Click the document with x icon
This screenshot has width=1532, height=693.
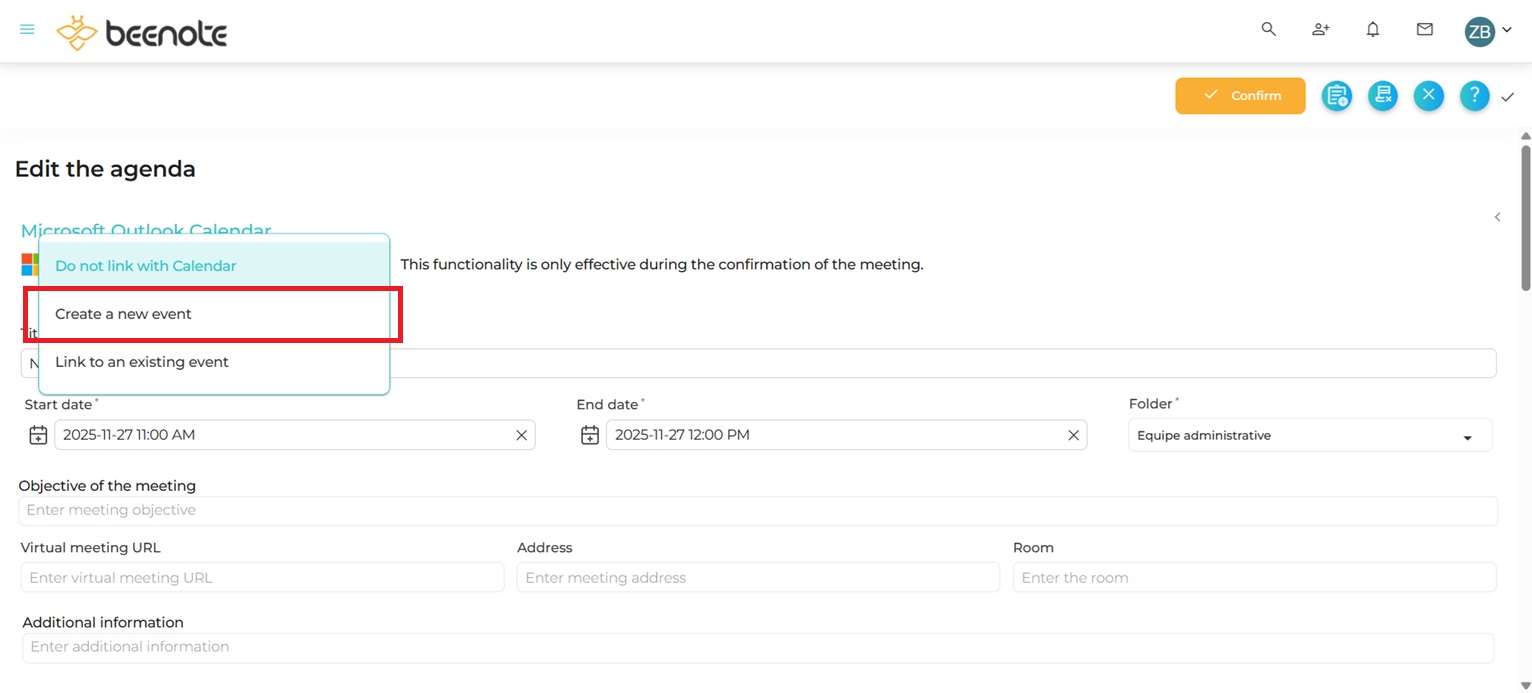pos(1383,96)
